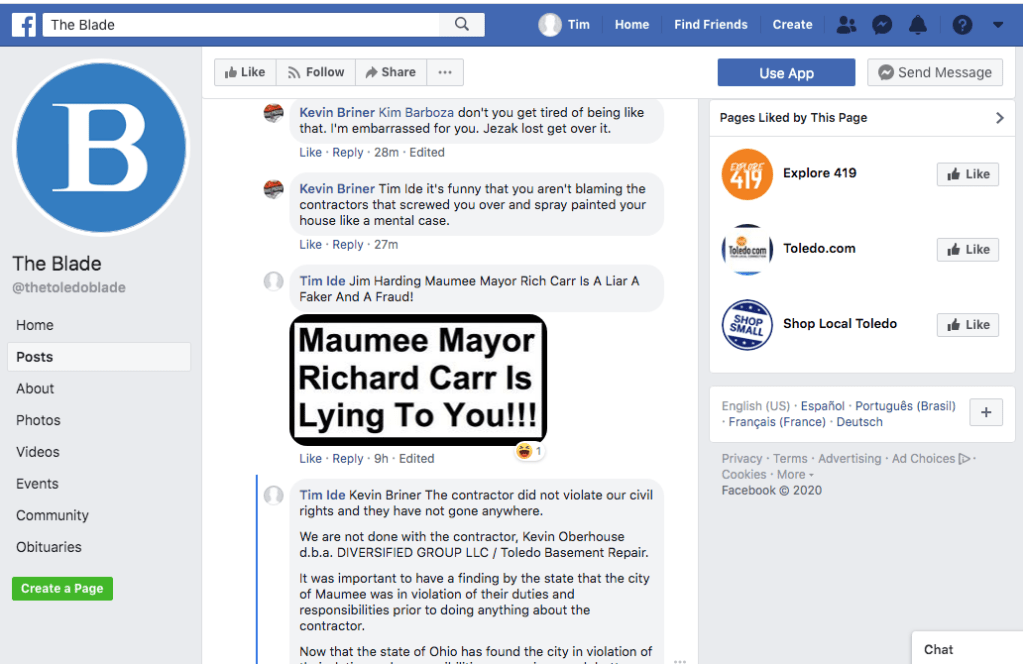The height and width of the screenshot is (664, 1023).
Task: Select Photos in the left sidebar
Action: pos(38,420)
